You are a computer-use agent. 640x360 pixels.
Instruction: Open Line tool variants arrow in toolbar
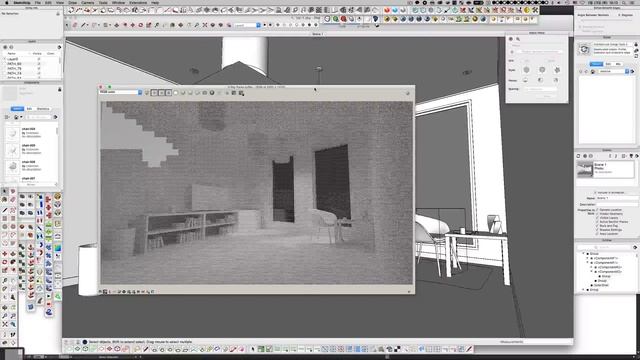[88, 25]
